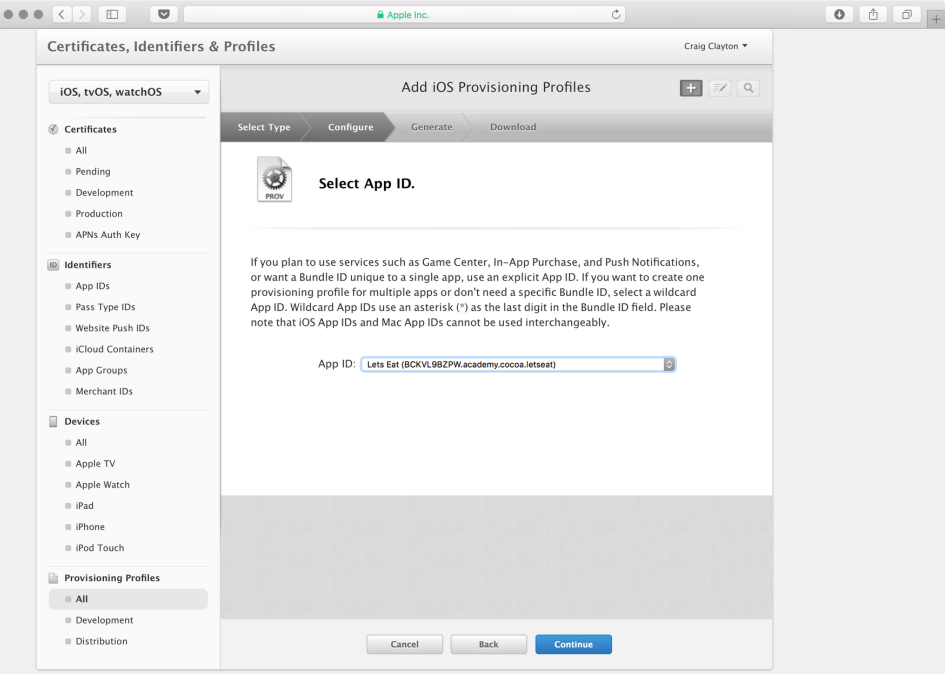Open iCloud Containers

click(115, 350)
